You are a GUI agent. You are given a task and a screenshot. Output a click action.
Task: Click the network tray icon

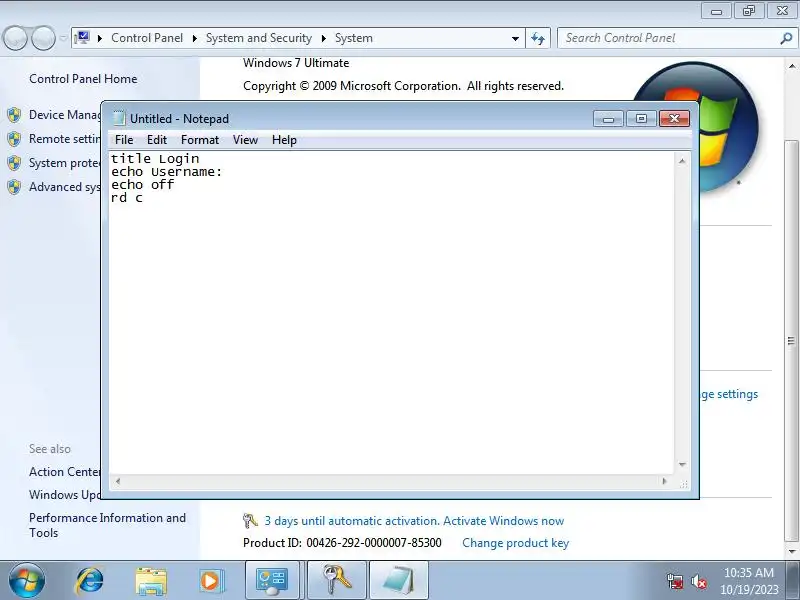(x=674, y=581)
